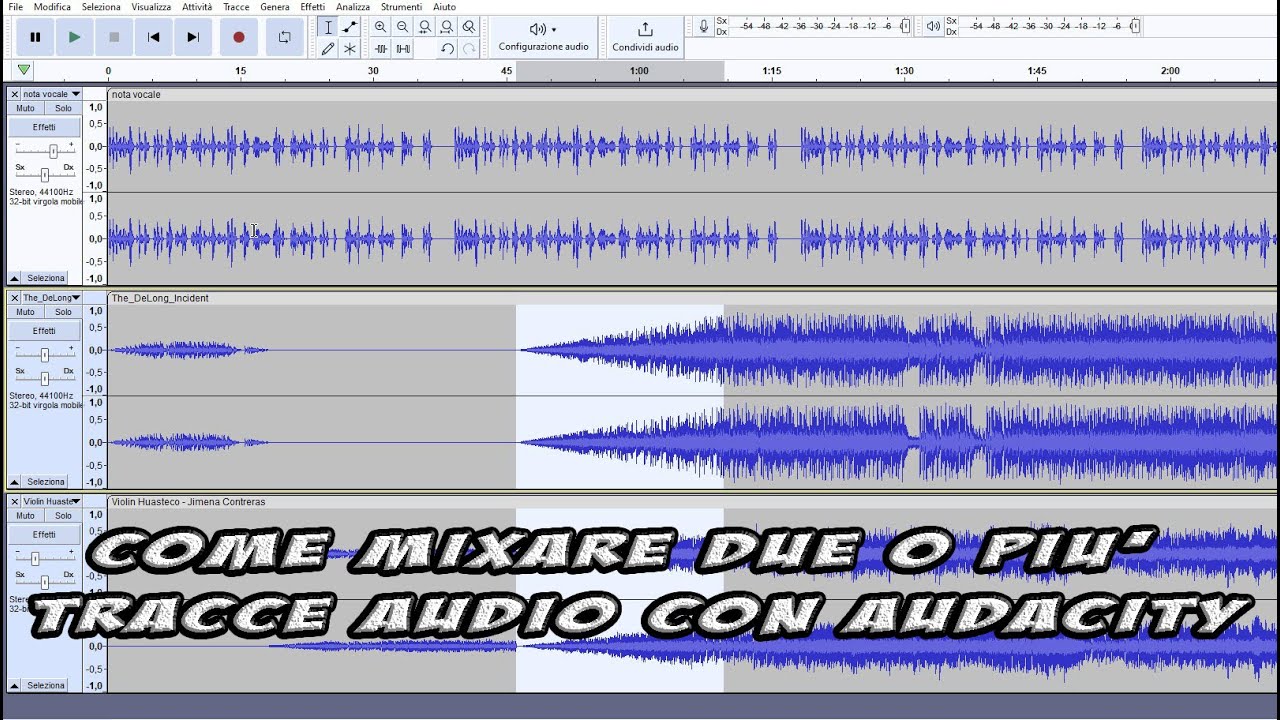The width and height of the screenshot is (1280, 720).
Task: Open Effetti for The_DeLong track
Action: pyautogui.click(x=44, y=331)
